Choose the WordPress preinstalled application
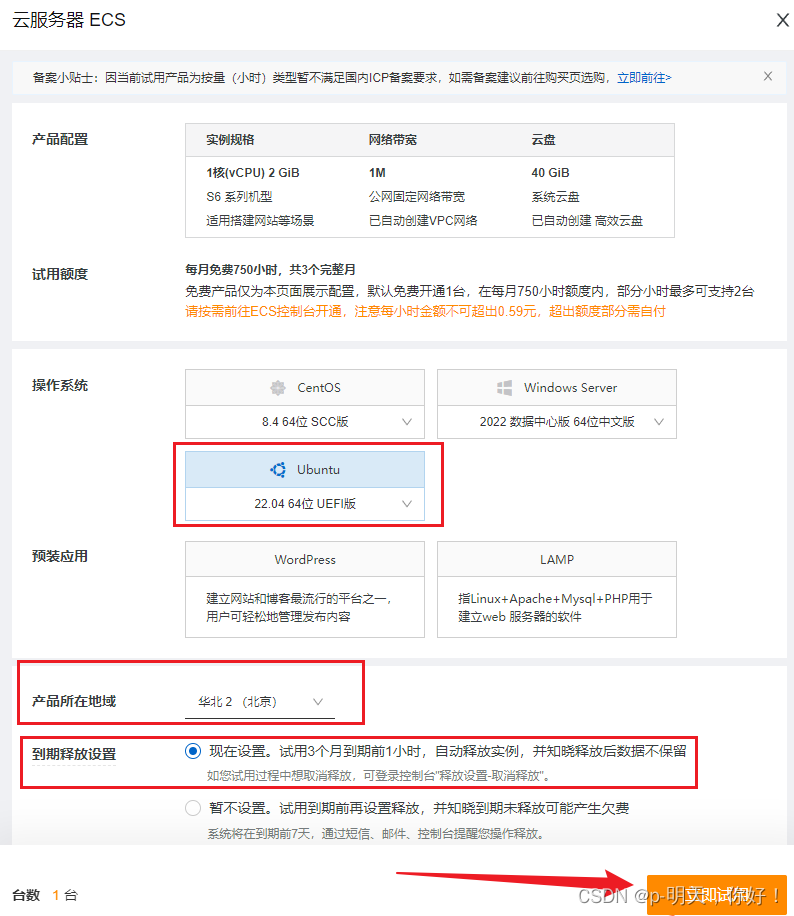 pos(305,589)
